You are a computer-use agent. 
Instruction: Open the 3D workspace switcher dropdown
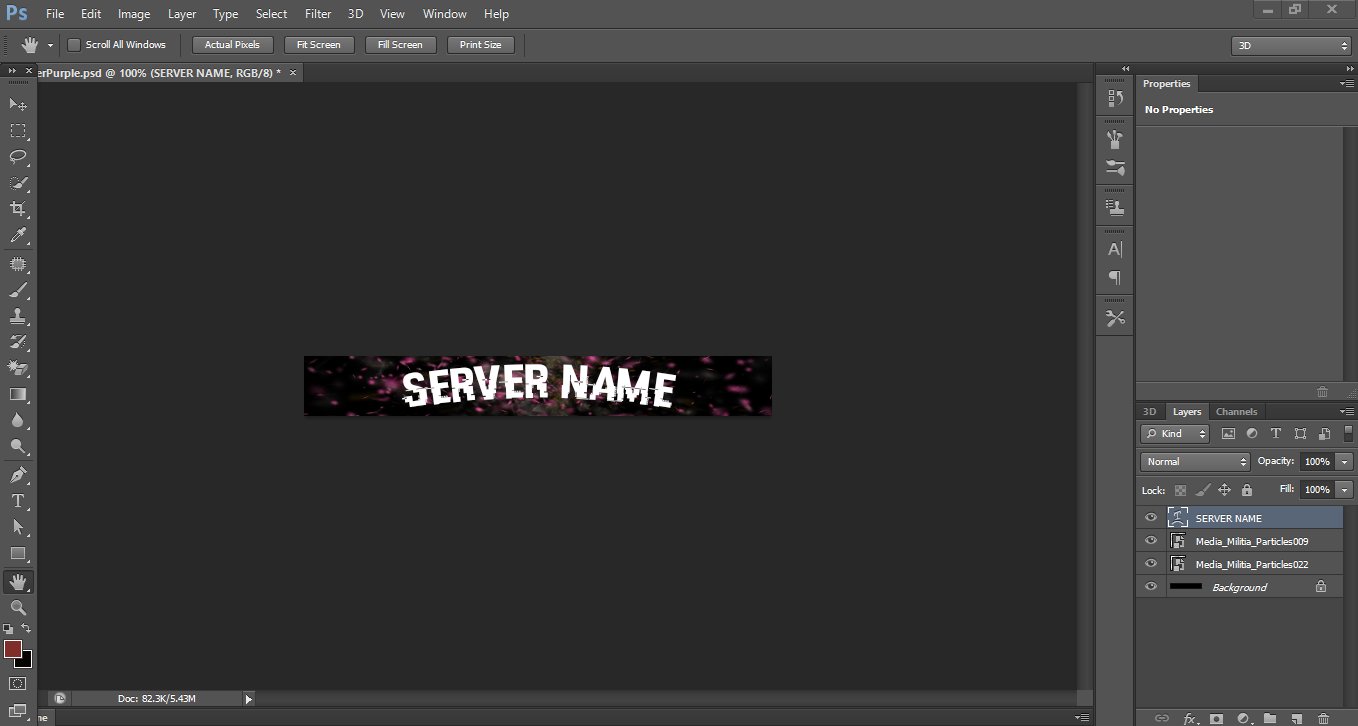(1292, 46)
